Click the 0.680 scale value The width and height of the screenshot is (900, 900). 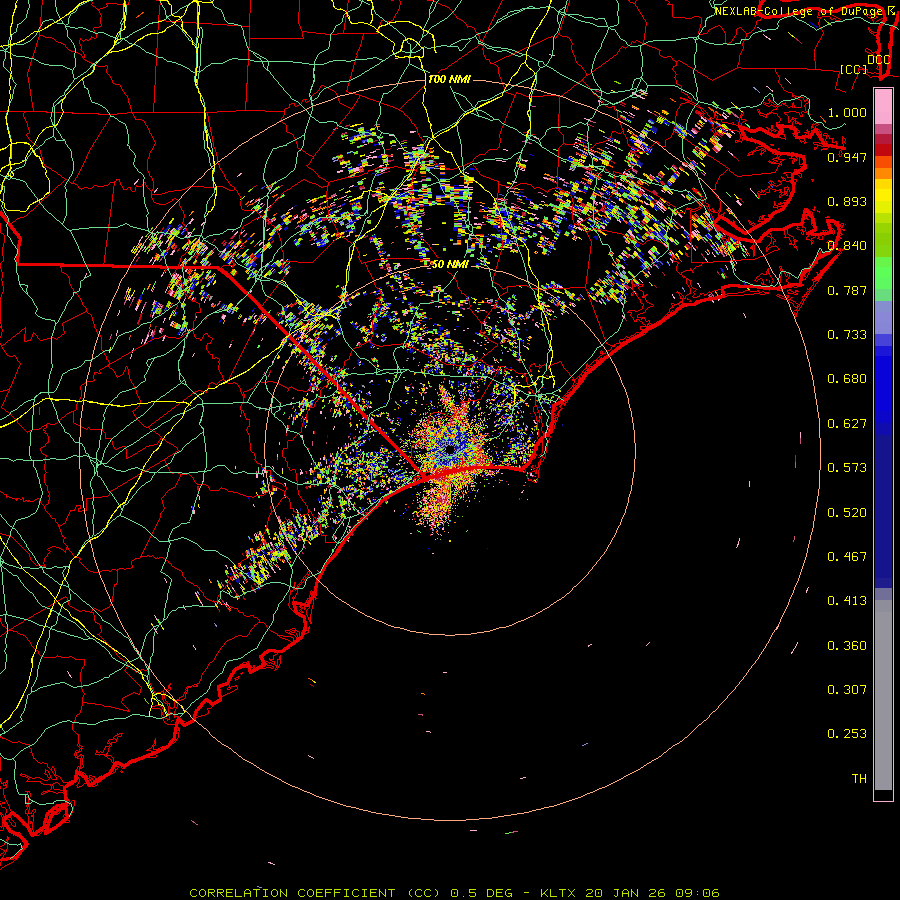coord(847,379)
